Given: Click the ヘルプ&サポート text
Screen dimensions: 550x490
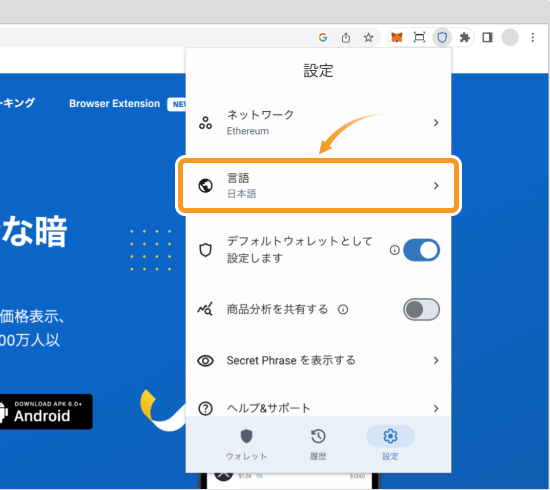Looking at the screenshot, I should coord(269,408).
